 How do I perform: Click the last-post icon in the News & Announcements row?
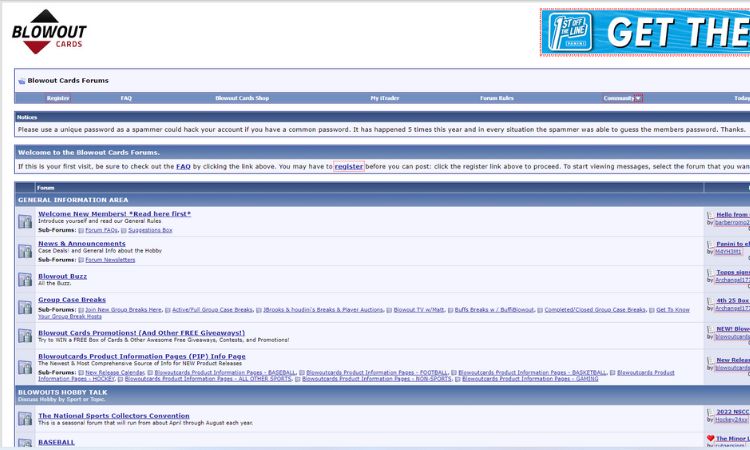710,244
